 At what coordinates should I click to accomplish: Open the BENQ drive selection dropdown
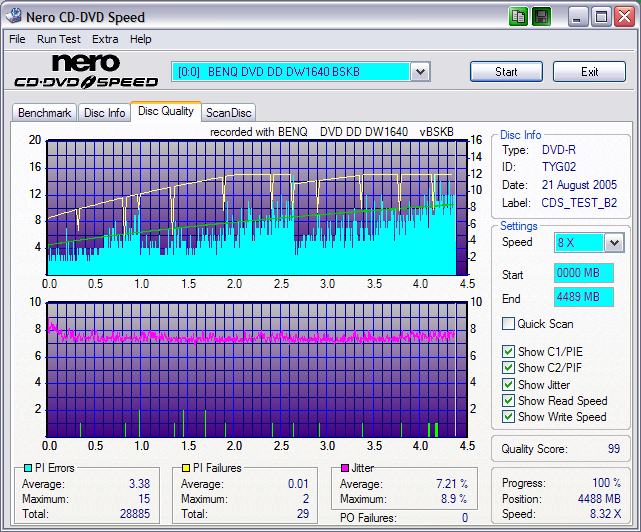(x=420, y=71)
